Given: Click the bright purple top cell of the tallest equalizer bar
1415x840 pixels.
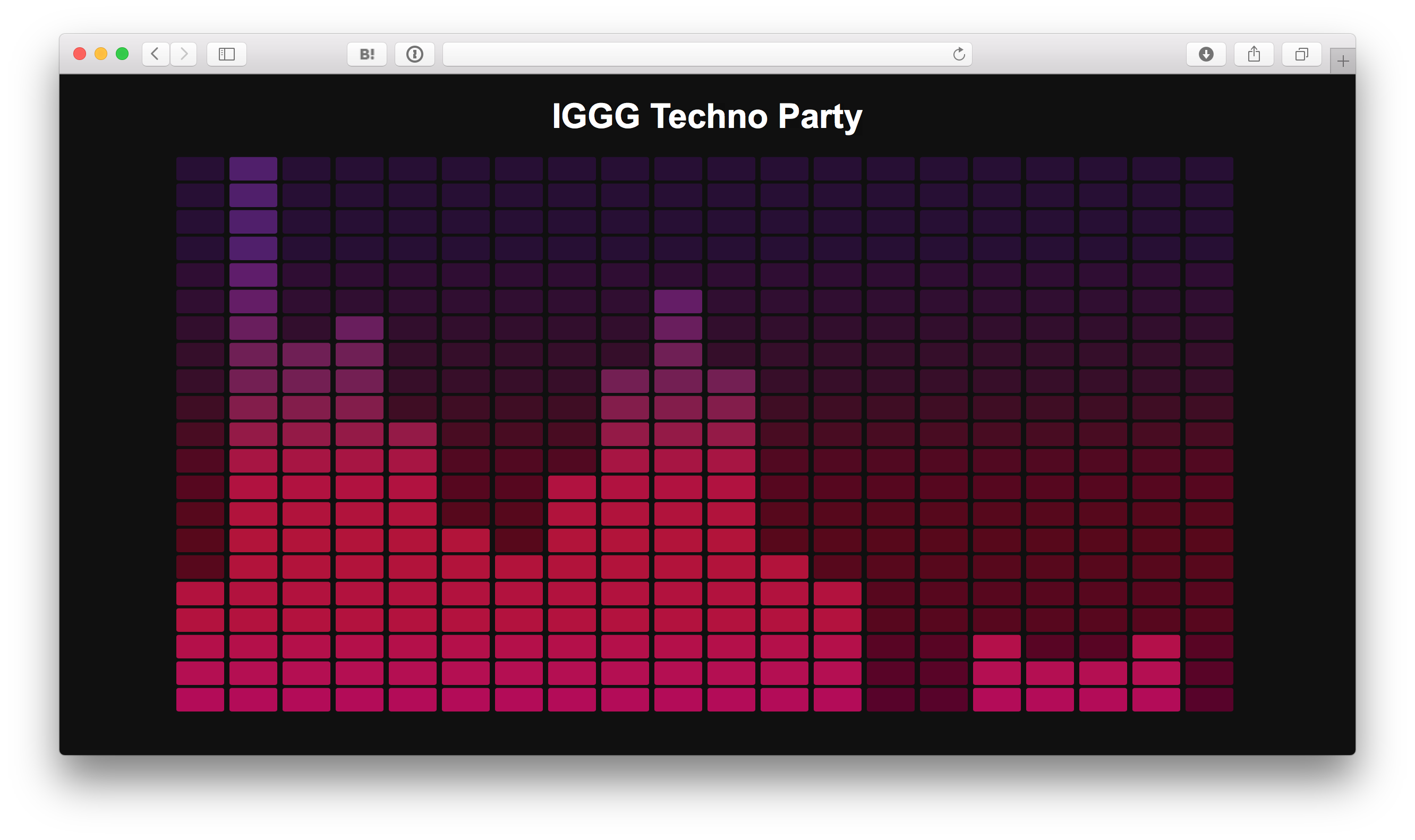Looking at the screenshot, I should (253, 169).
